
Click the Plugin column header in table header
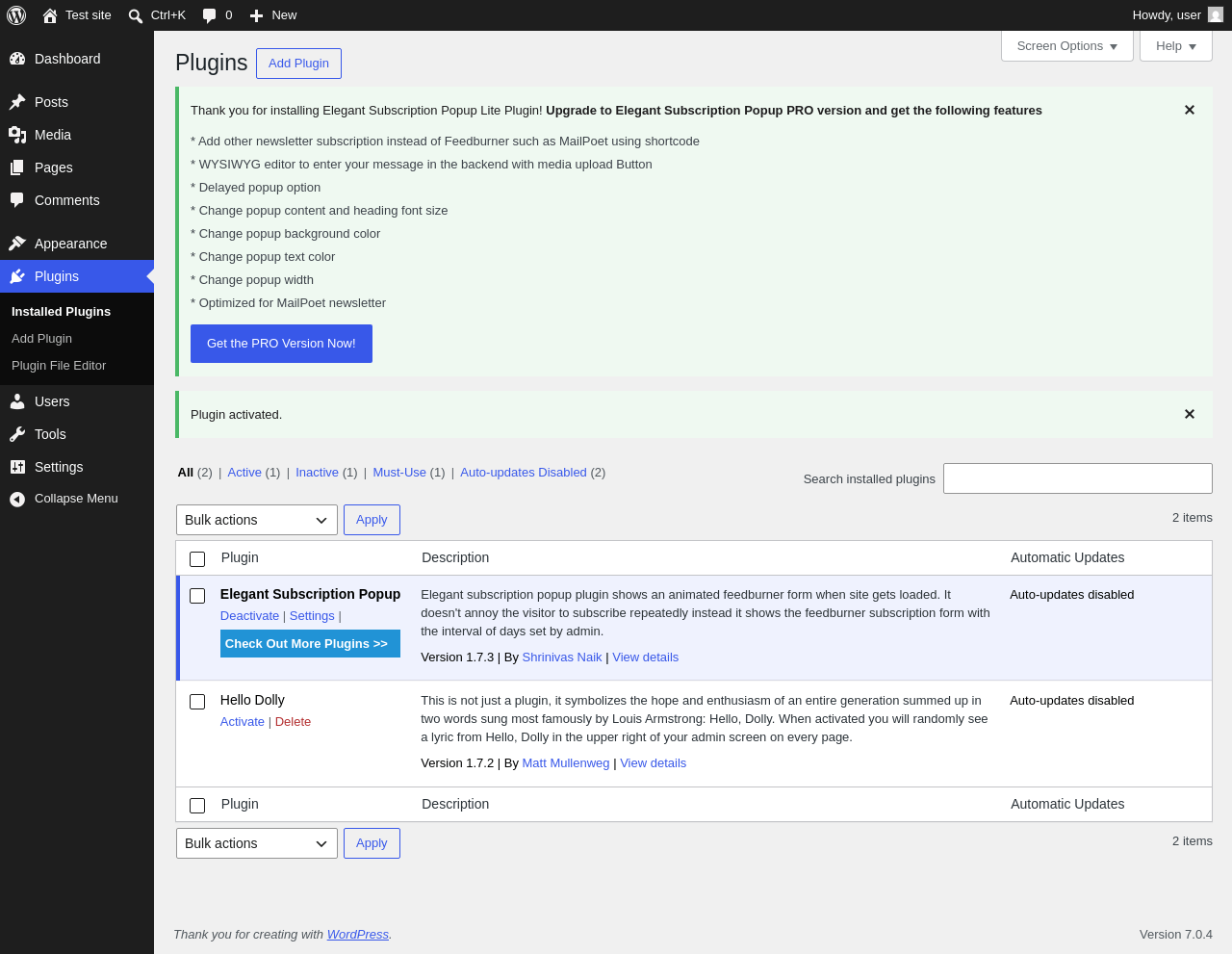(x=240, y=557)
